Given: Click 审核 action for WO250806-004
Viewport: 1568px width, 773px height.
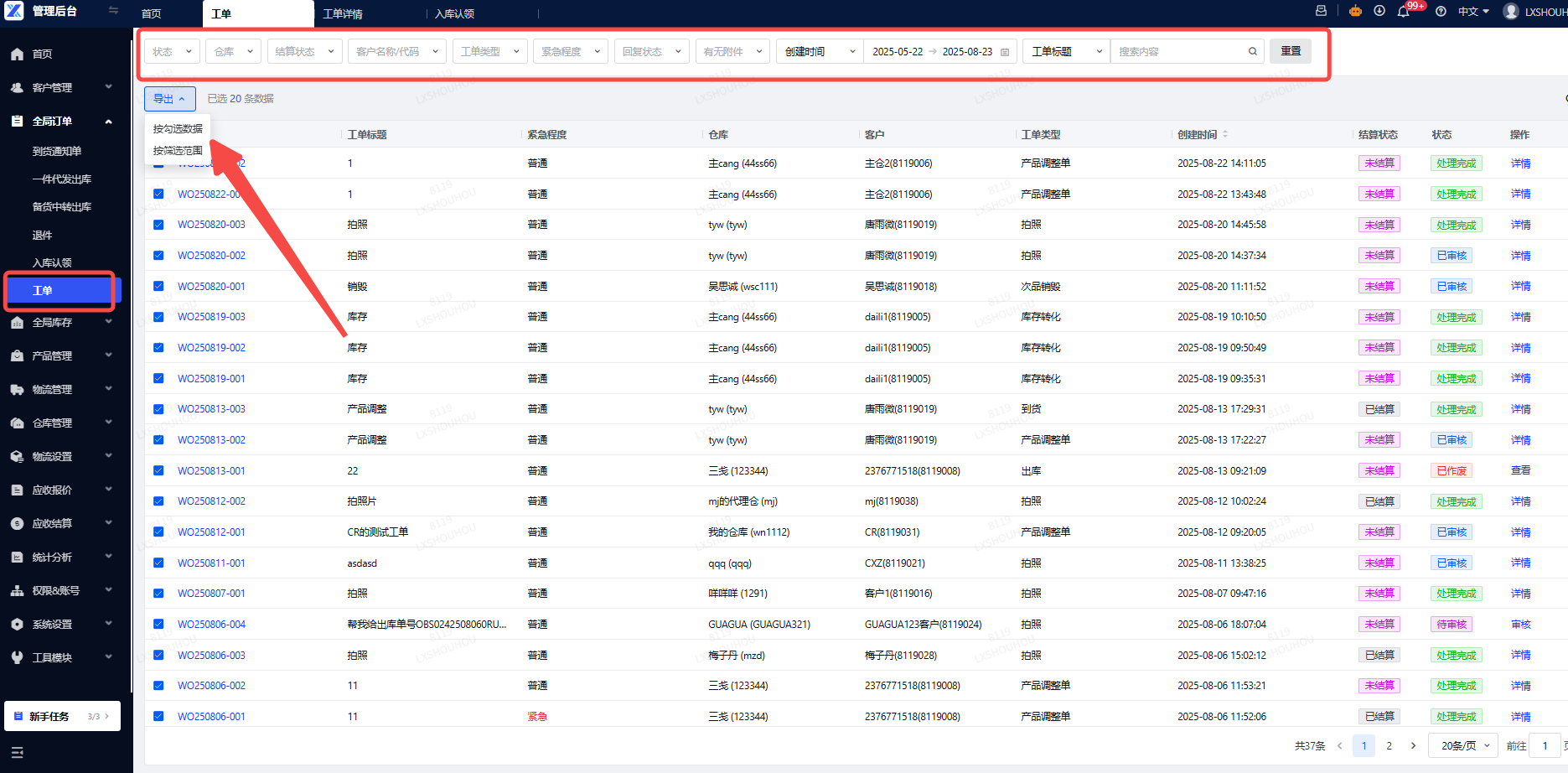Looking at the screenshot, I should click(1520, 625).
